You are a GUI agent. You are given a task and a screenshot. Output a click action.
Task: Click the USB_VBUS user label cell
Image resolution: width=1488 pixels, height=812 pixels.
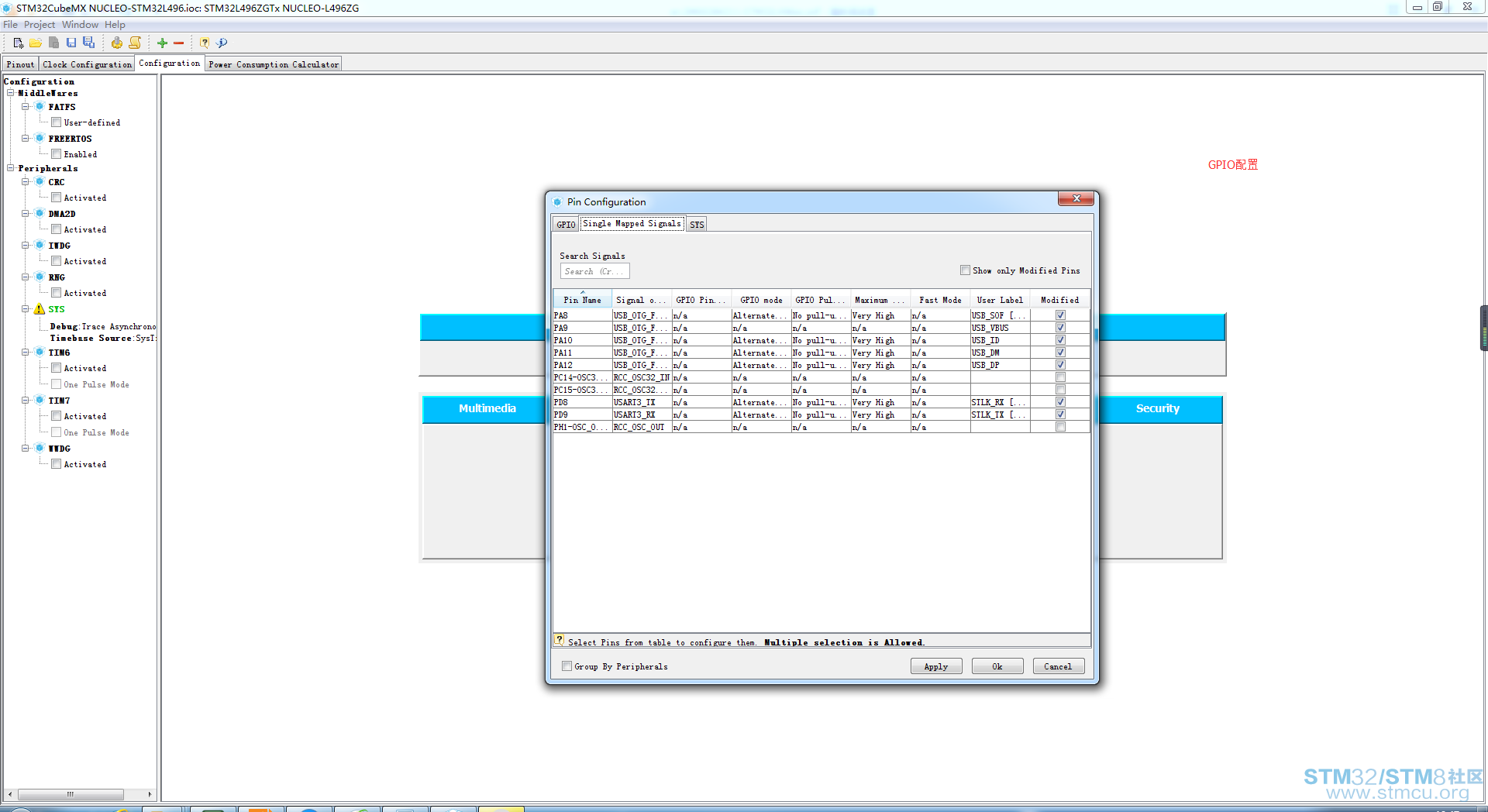(1000, 328)
